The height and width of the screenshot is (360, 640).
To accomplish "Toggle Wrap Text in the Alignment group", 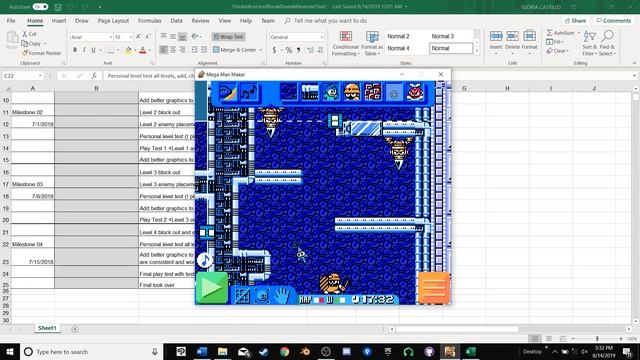I will pyautogui.click(x=229, y=37).
